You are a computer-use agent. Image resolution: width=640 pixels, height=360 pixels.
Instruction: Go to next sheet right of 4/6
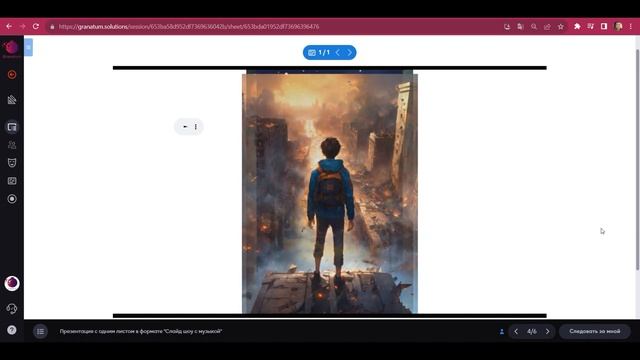548,331
